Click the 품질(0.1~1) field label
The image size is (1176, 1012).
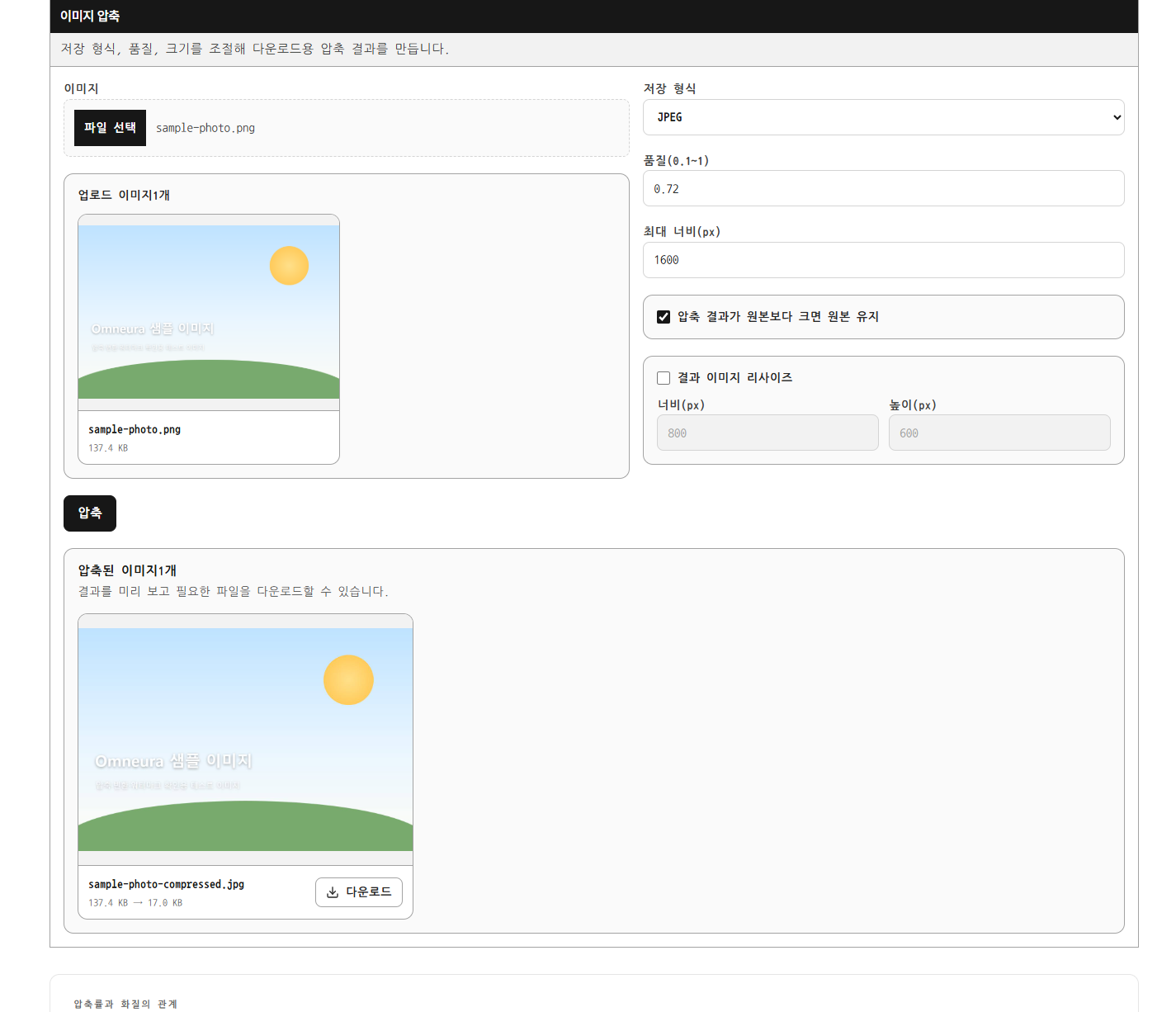tap(676, 160)
